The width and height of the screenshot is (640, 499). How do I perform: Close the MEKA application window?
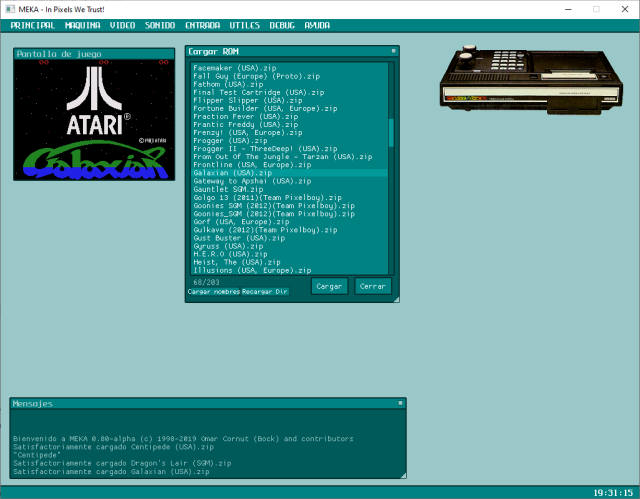click(625, 9)
